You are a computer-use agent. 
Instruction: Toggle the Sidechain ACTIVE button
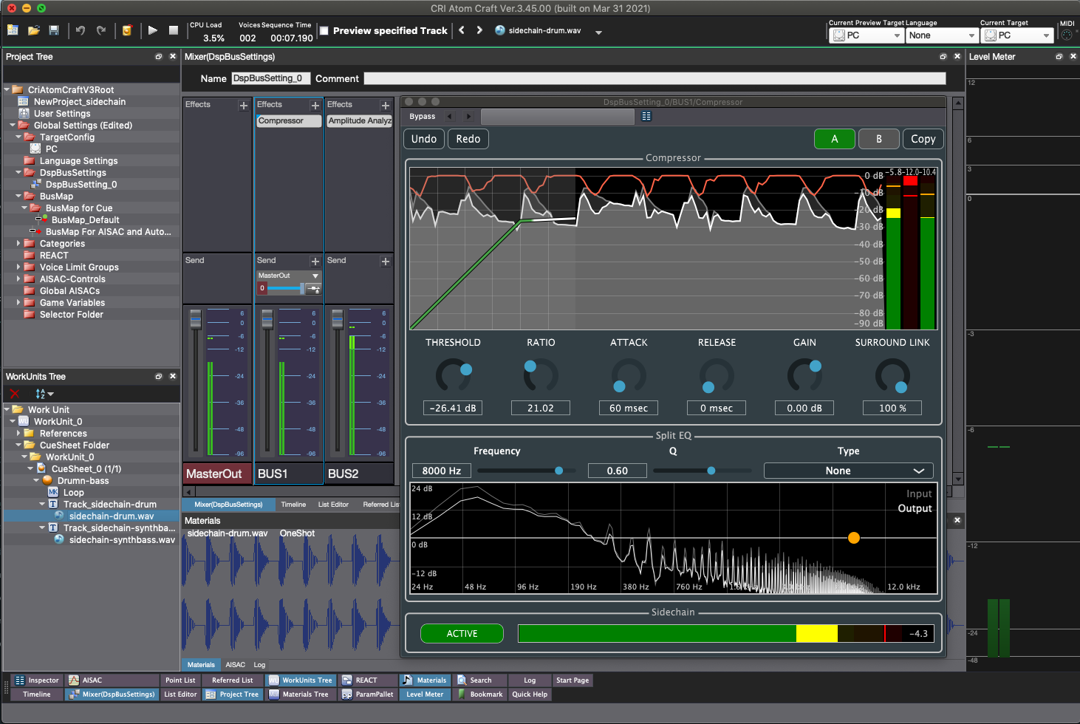[x=461, y=633]
